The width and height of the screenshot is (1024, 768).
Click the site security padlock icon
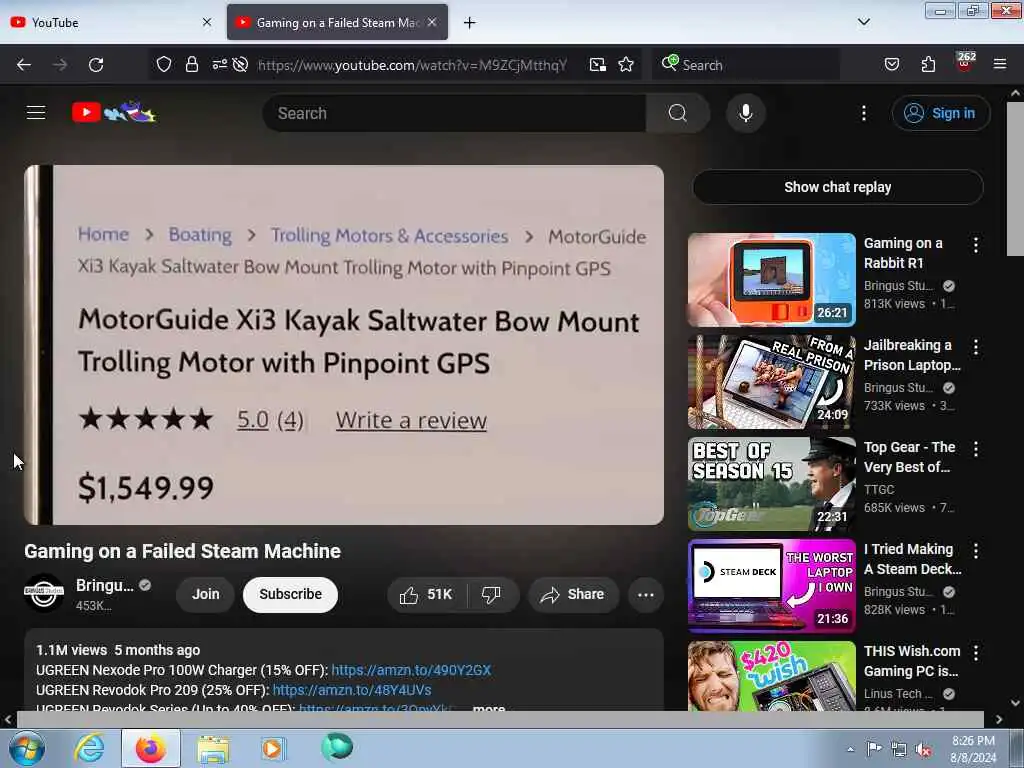[x=191, y=65]
